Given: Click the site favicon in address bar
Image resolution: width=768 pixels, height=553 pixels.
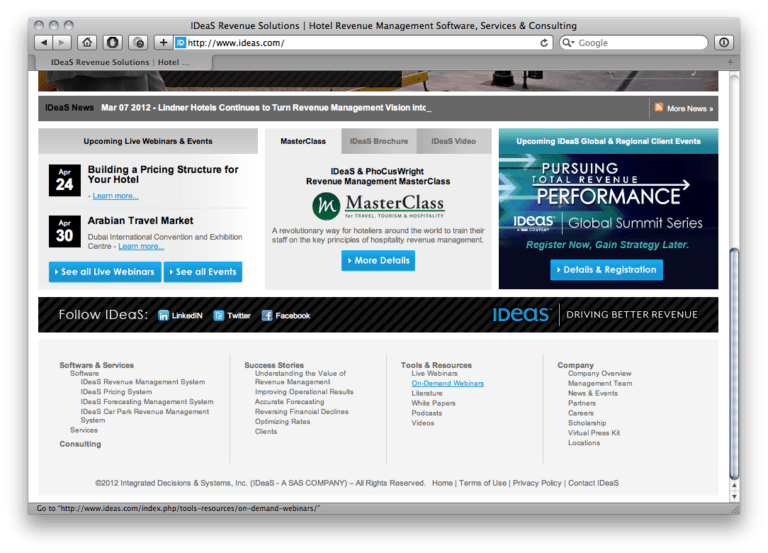Looking at the screenshot, I should [x=180, y=43].
